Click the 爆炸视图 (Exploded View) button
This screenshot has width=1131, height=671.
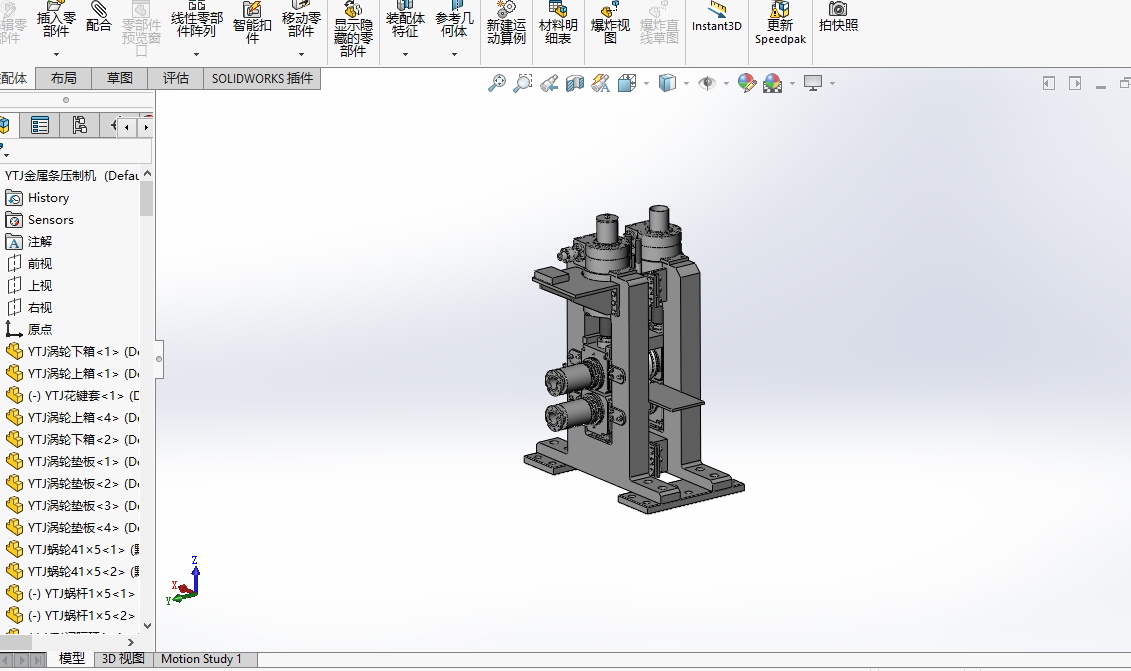(x=610, y=25)
